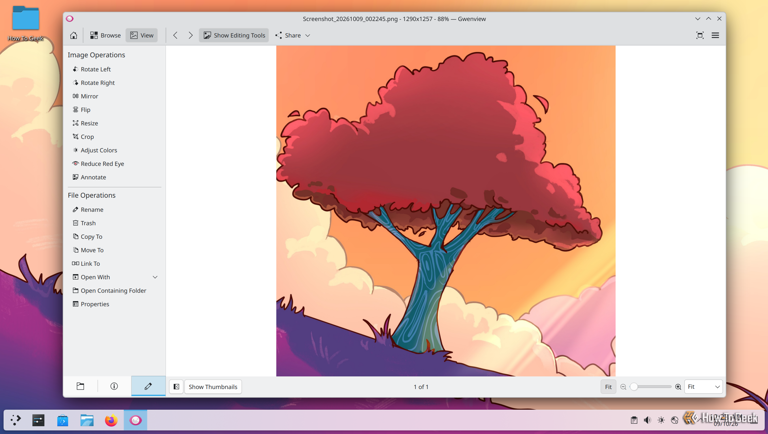Image resolution: width=768 pixels, height=434 pixels.
Task: Go to the Gwenview home start page
Action: click(73, 35)
